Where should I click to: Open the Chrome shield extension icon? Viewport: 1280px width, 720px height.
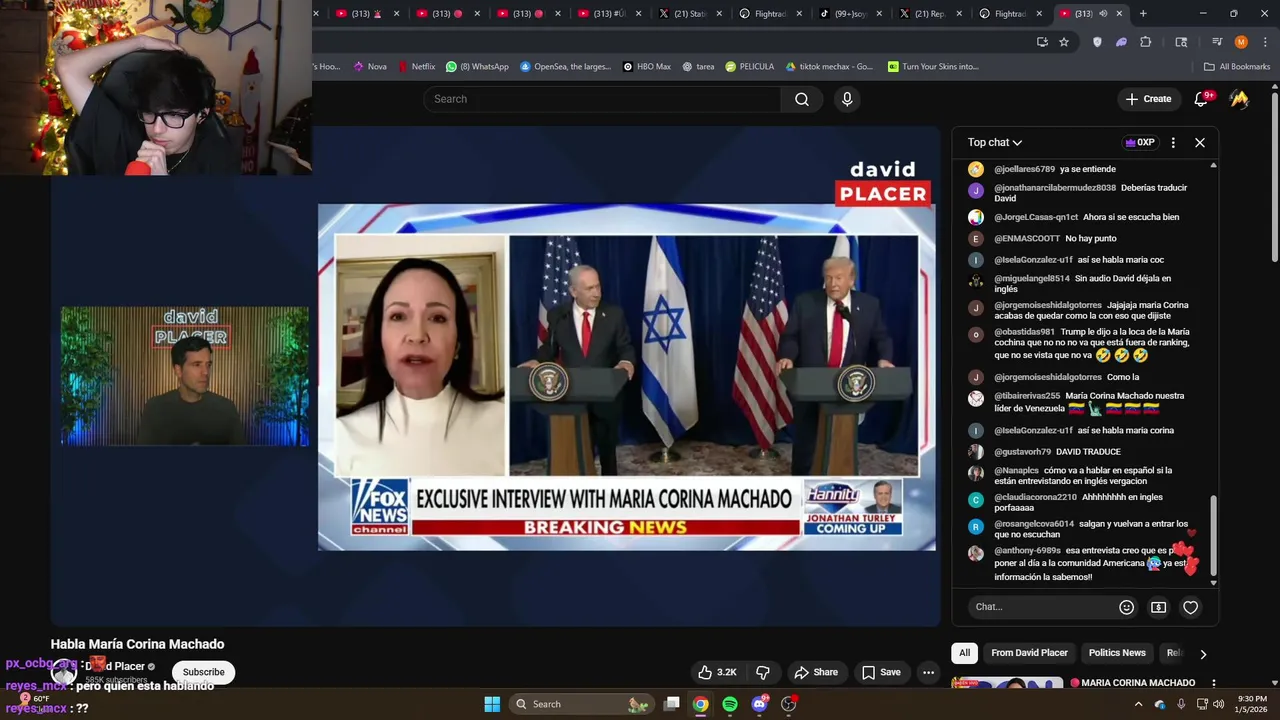1097,42
